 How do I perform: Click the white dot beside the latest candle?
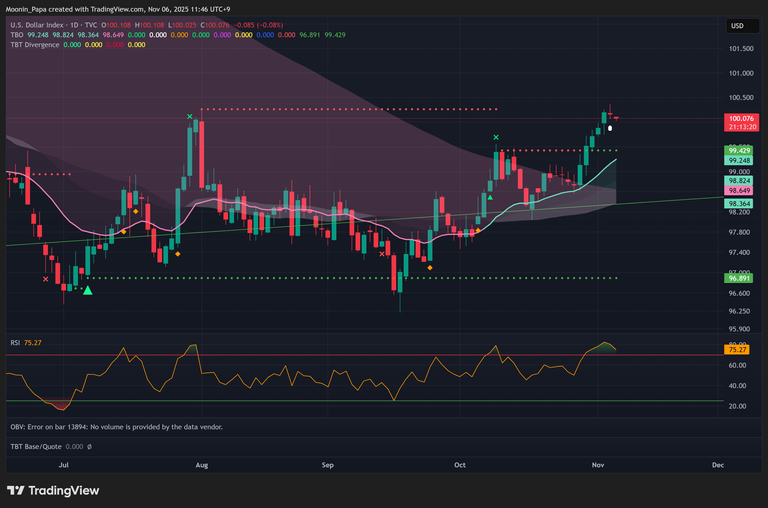(610, 128)
